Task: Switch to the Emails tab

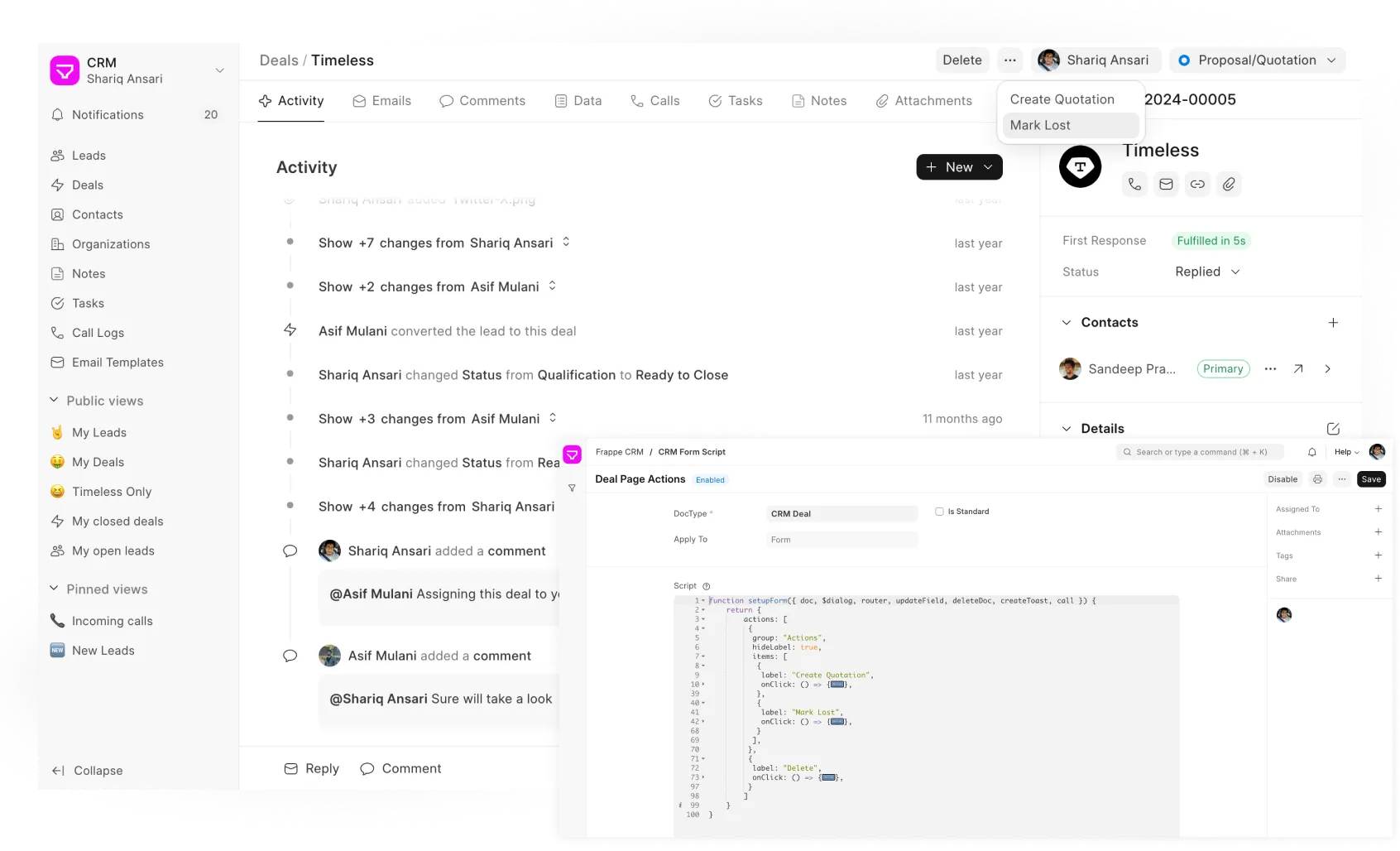Action: click(381, 101)
